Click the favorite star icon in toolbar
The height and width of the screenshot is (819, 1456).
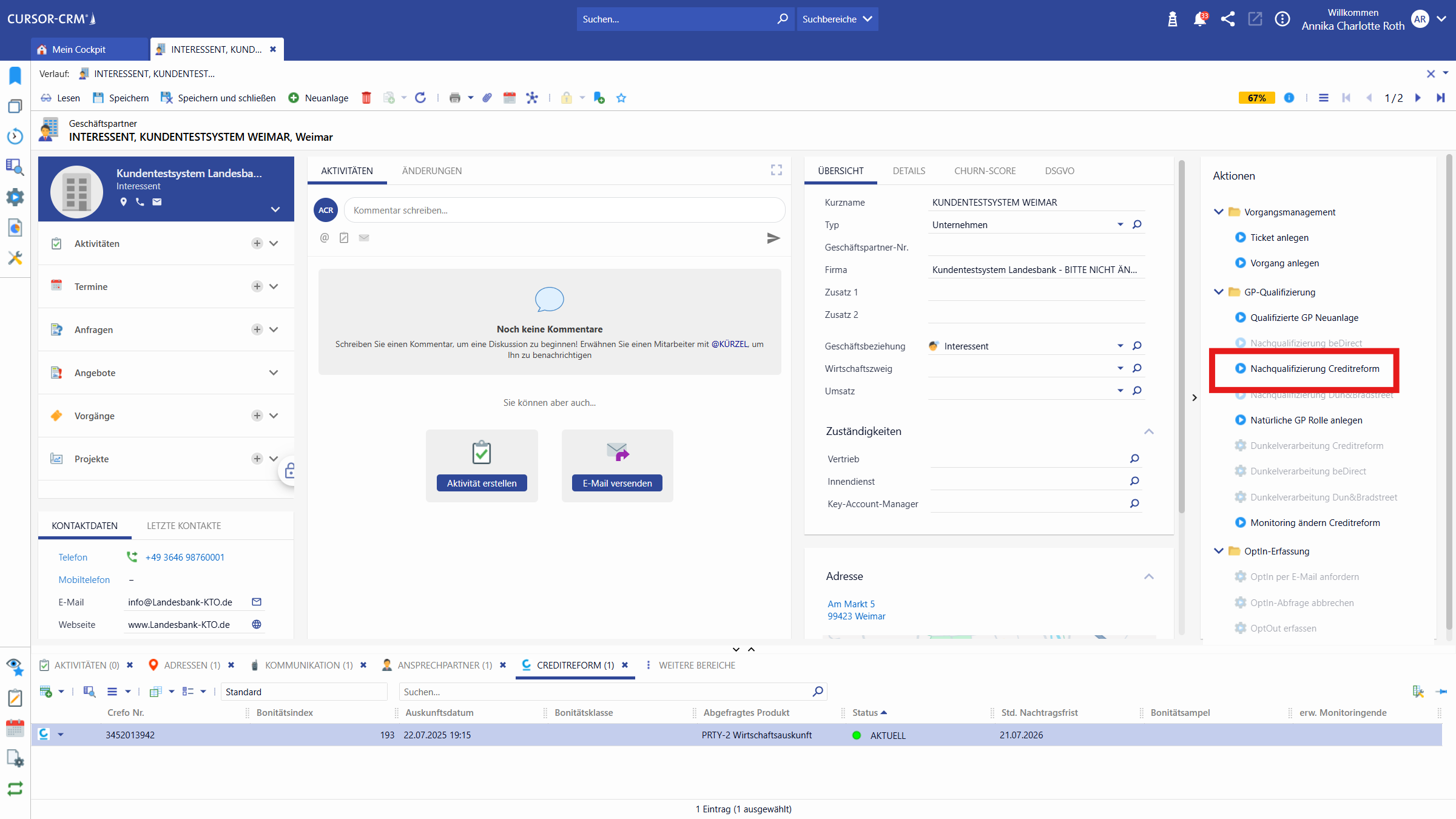point(621,98)
